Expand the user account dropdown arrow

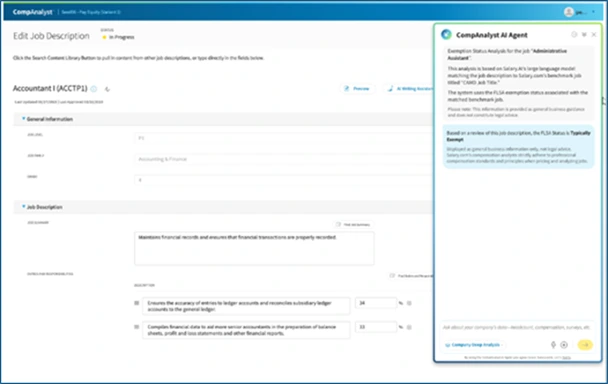(x=593, y=12)
